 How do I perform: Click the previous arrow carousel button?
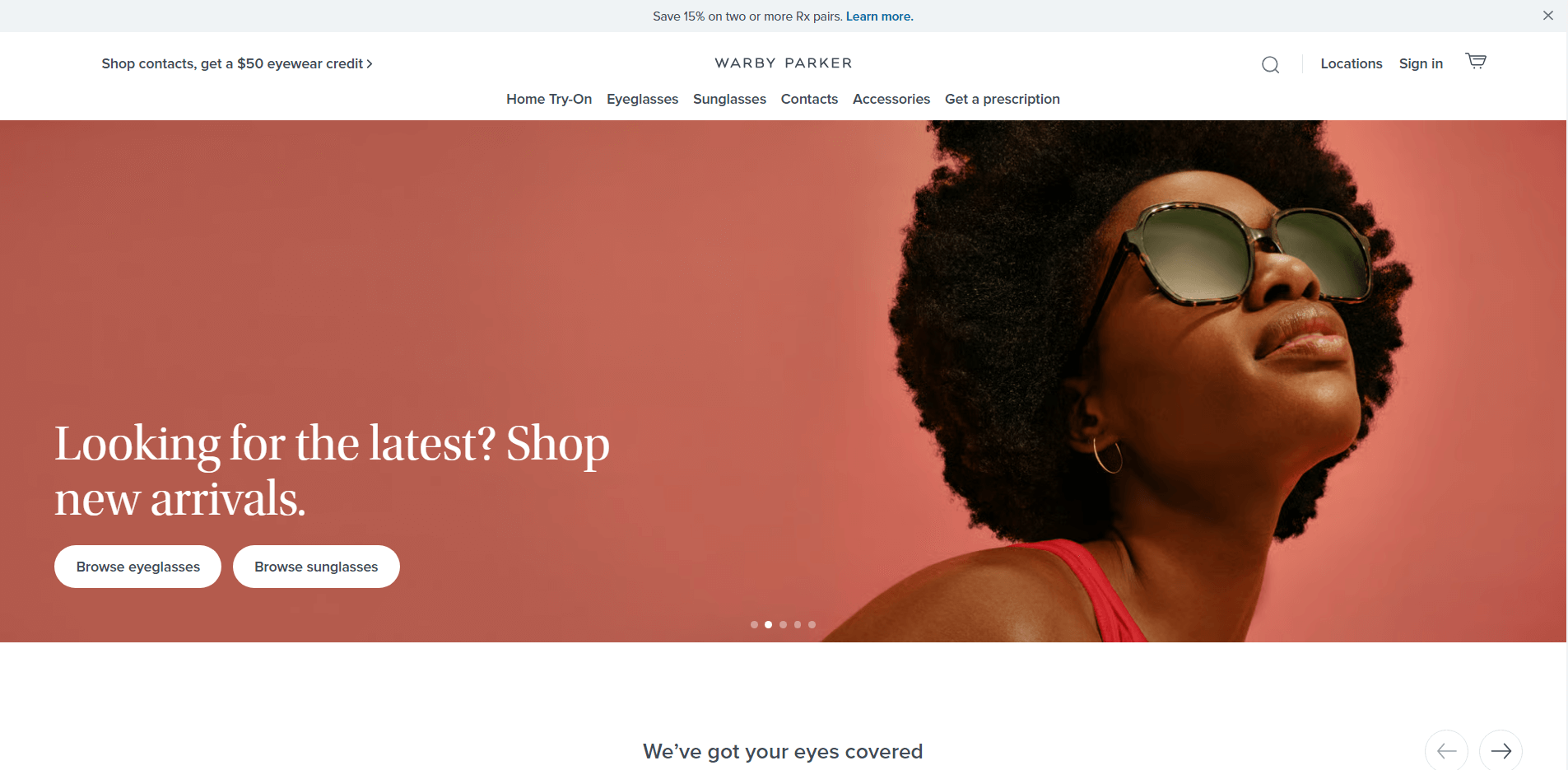pyautogui.click(x=1446, y=750)
